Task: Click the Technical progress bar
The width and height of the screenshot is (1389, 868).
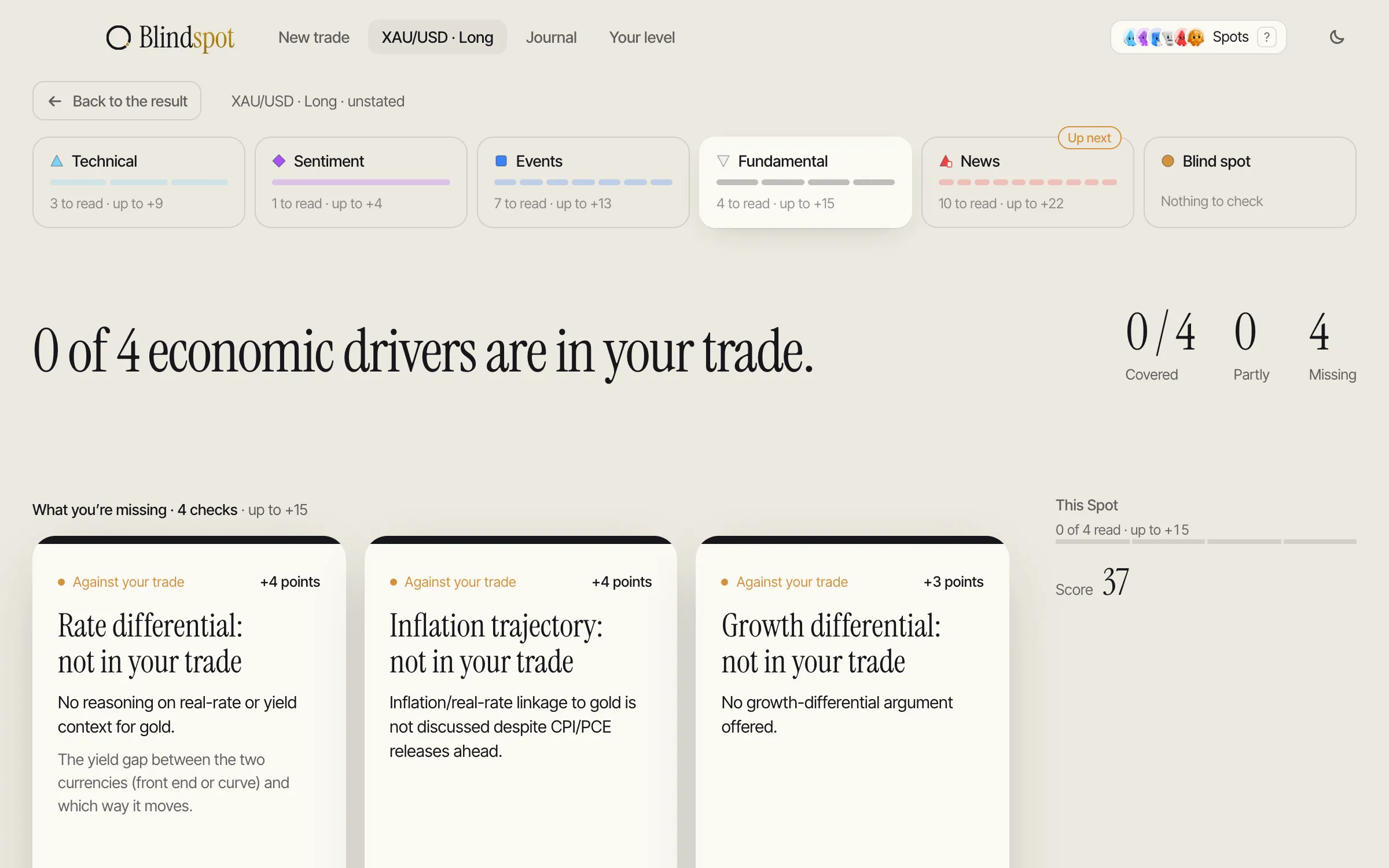Action: [139, 182]
